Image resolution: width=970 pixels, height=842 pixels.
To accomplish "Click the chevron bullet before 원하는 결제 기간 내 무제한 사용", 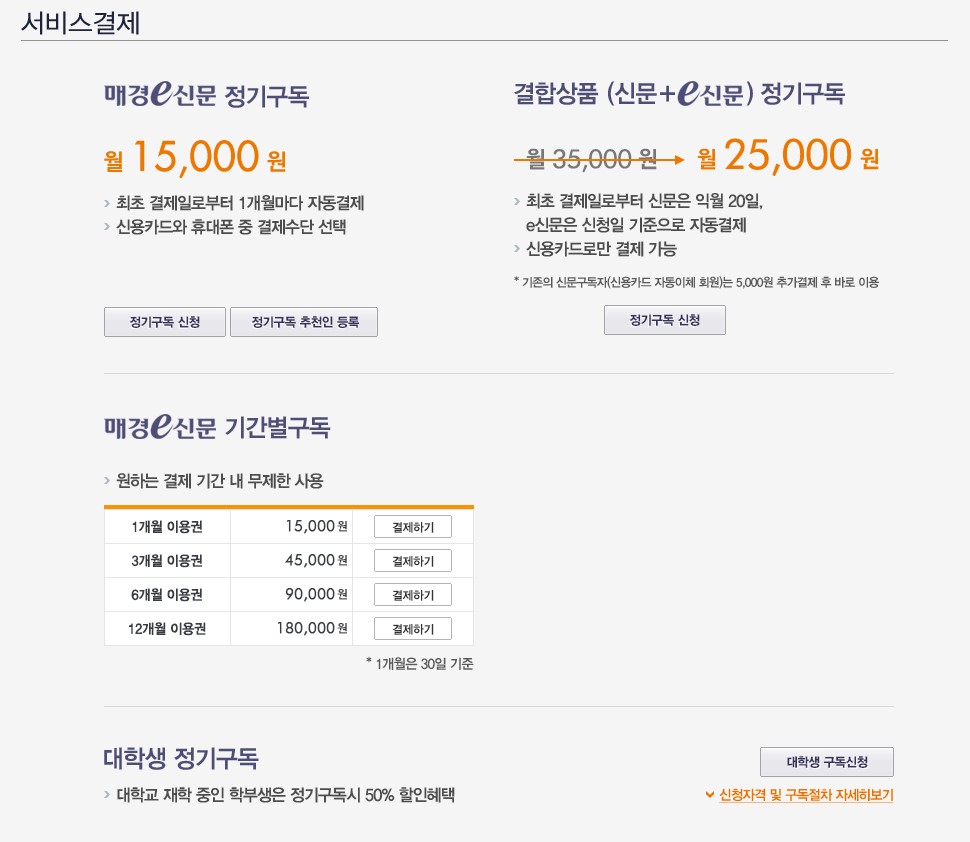I will tap(107, 481).
